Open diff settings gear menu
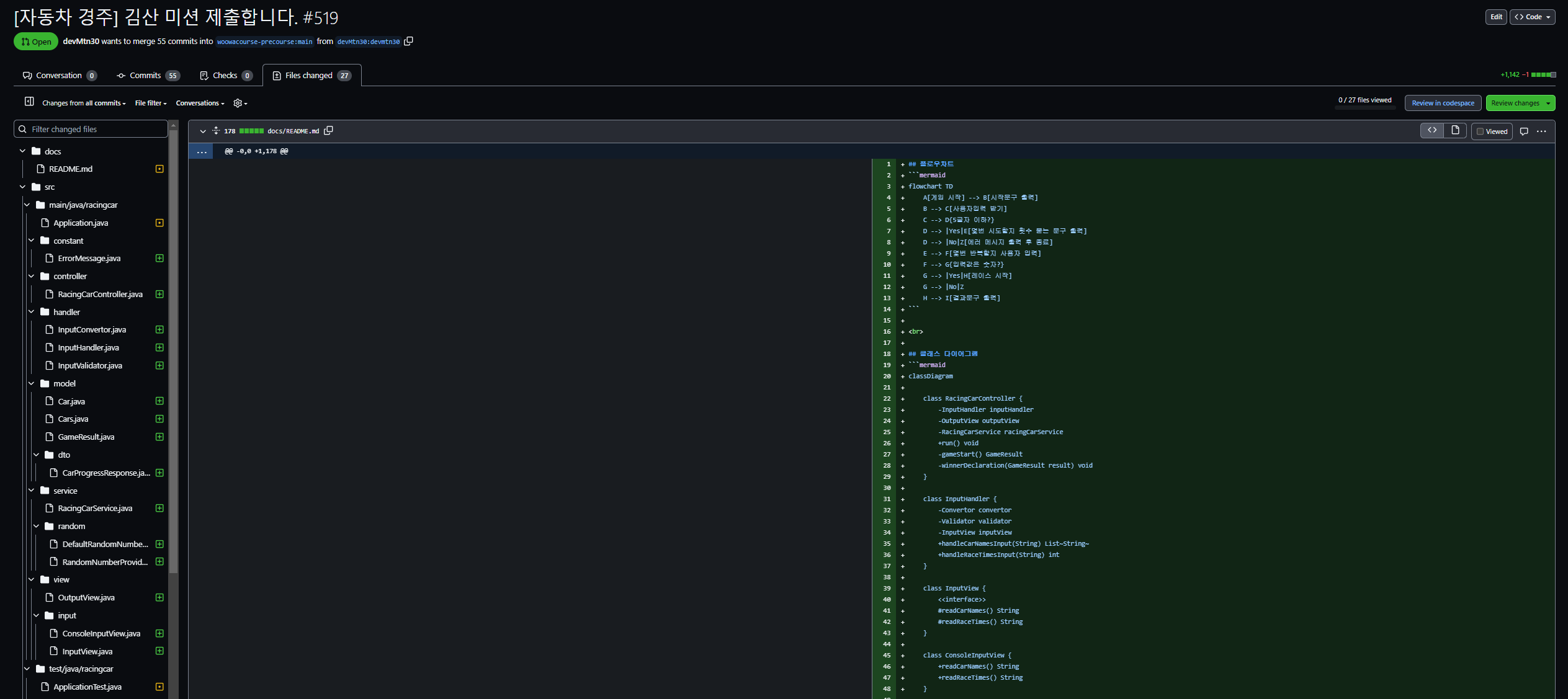Viewport: 1568px width, 699px height. click(240, 103)
